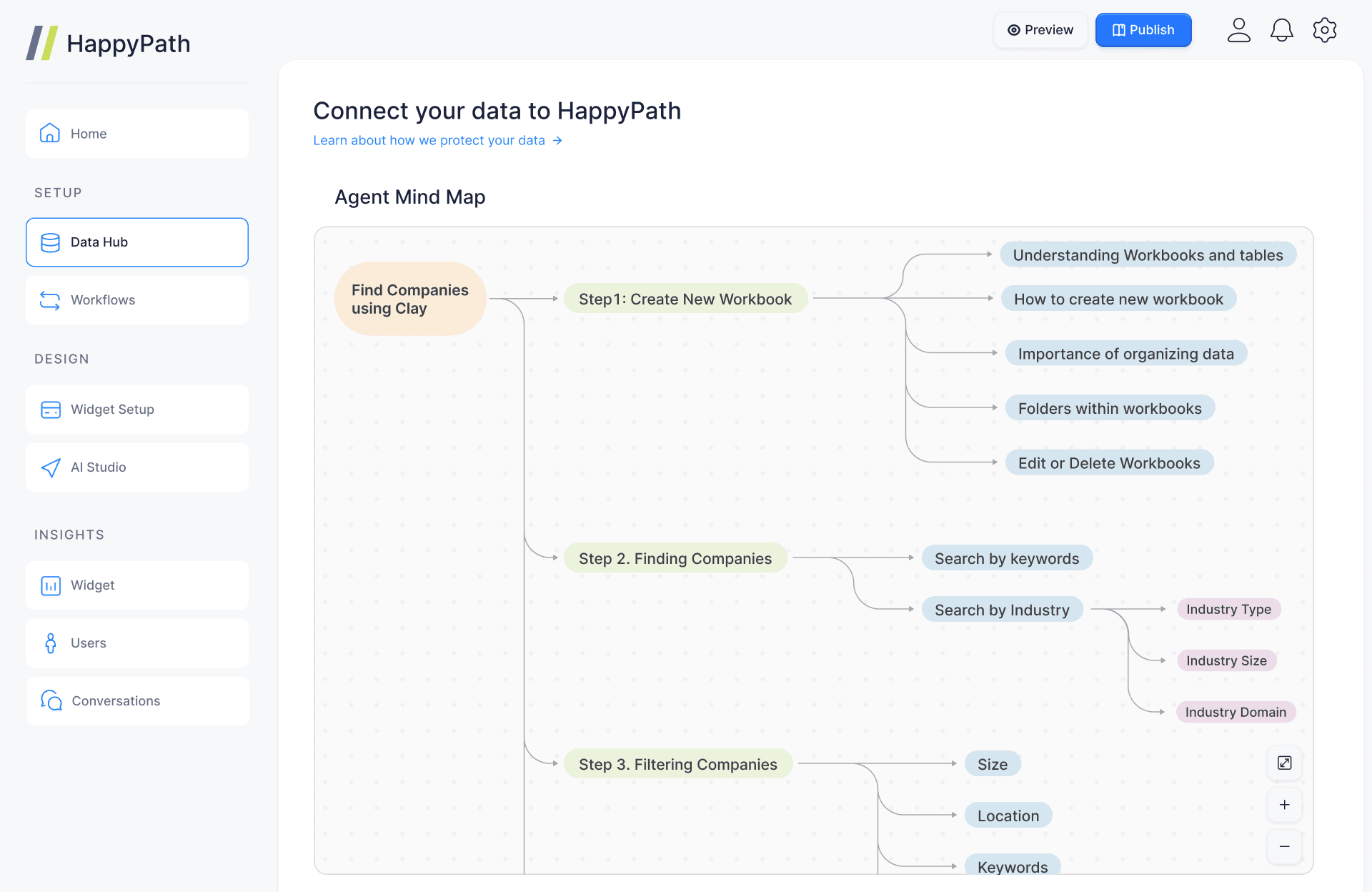Open Widget under Insights

pyautogui.click(x=137, y=585)
